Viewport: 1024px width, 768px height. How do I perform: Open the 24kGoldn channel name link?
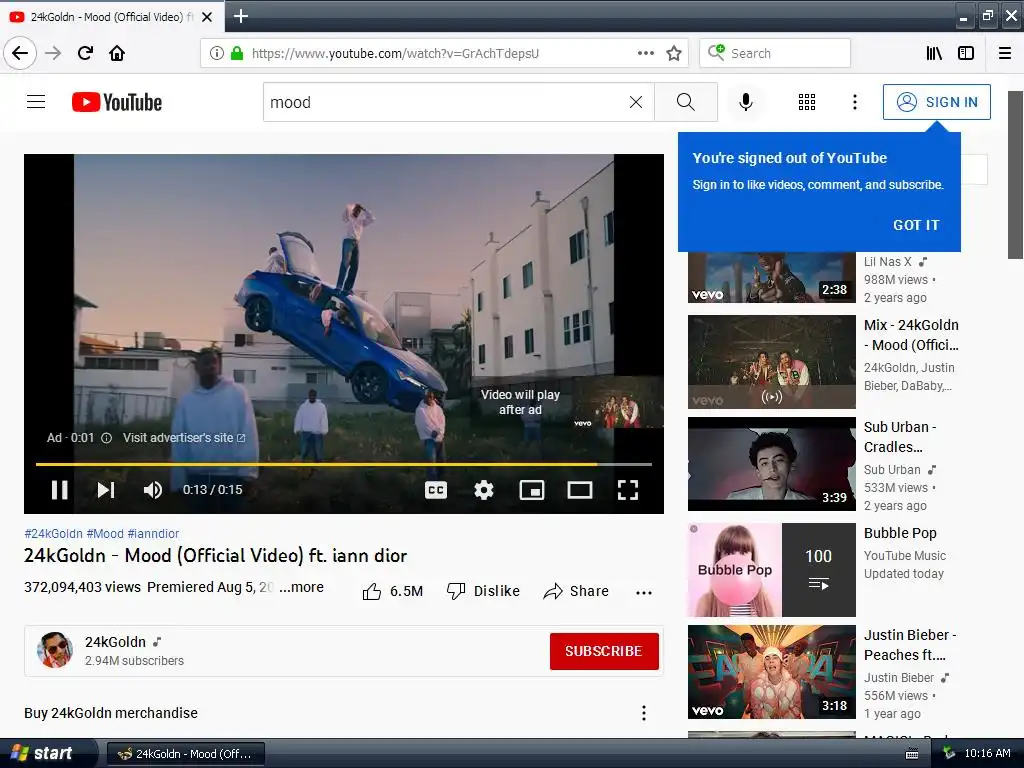[115, 642]
